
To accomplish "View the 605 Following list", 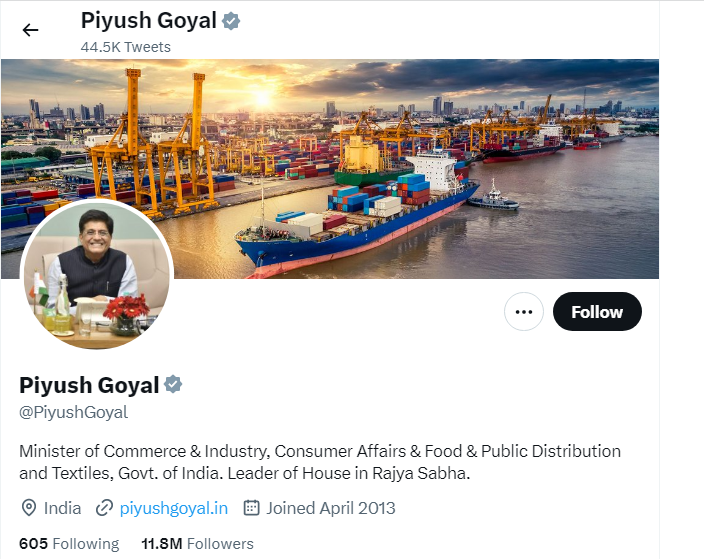I will [69, 544].
